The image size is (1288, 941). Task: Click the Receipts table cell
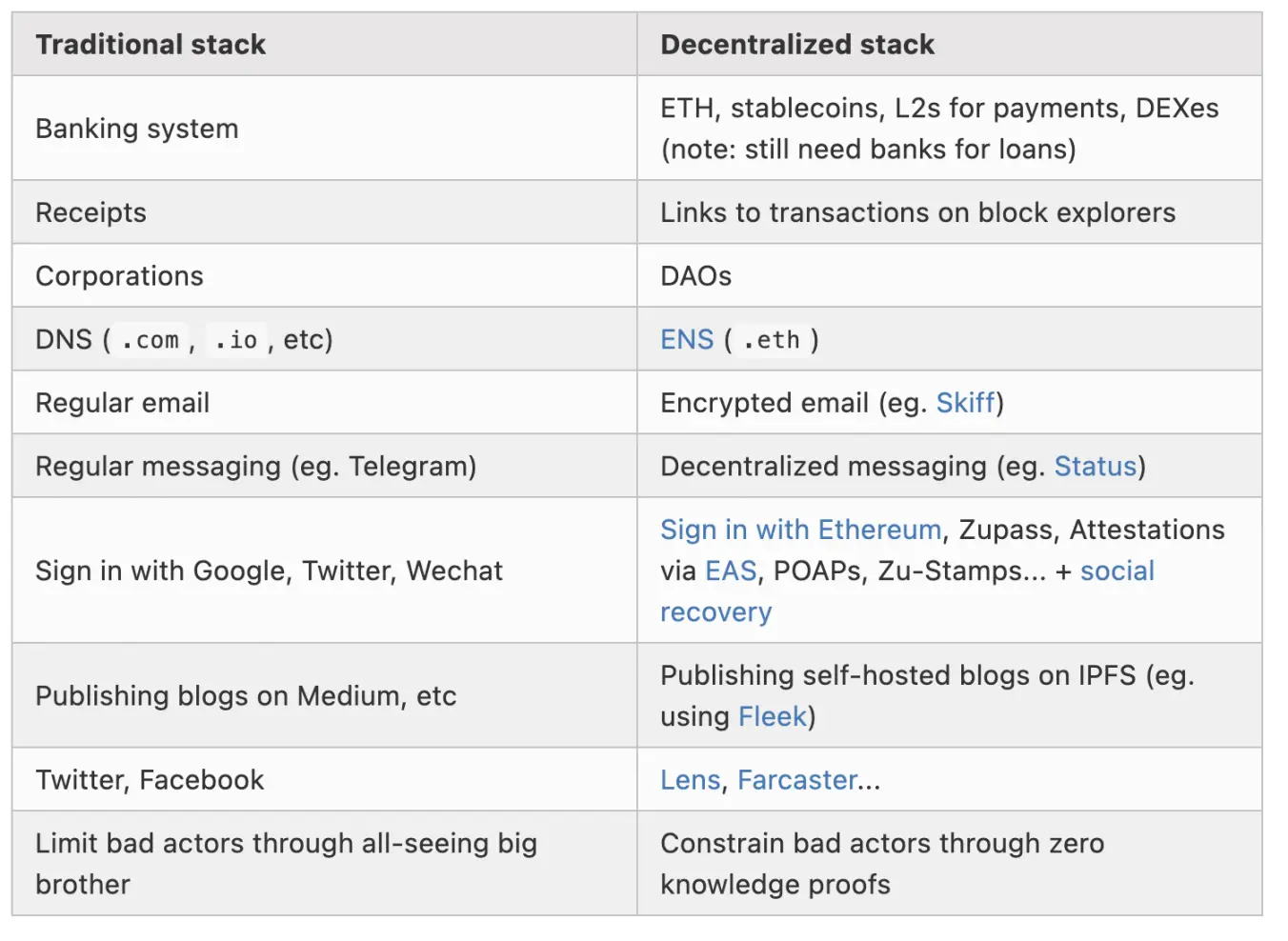coord(91,212)
